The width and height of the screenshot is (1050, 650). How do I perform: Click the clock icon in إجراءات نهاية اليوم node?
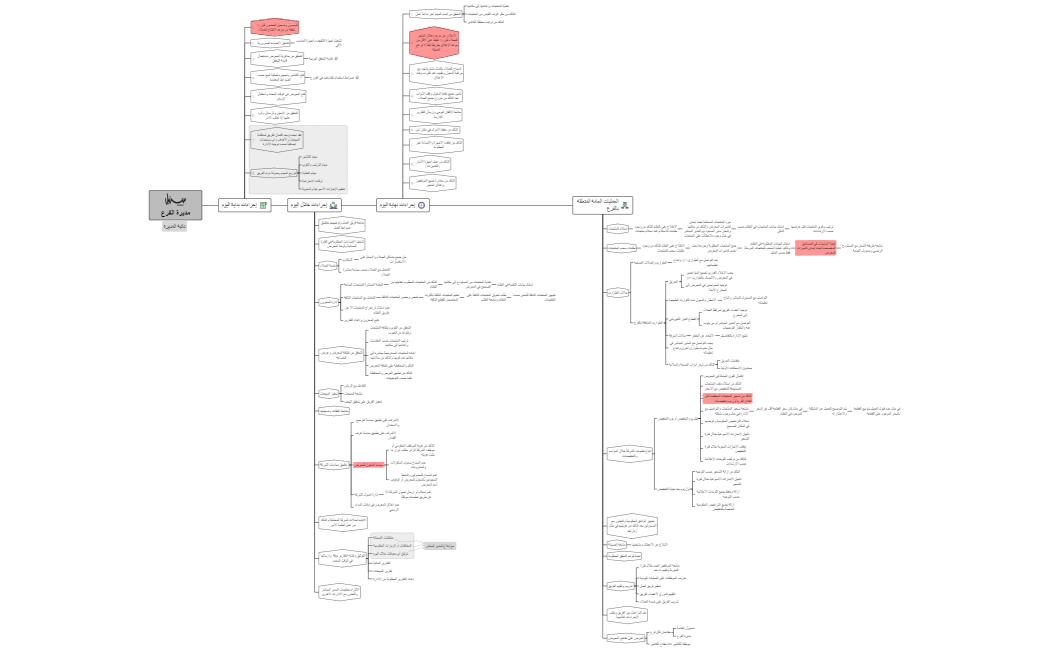click(421, 205)
